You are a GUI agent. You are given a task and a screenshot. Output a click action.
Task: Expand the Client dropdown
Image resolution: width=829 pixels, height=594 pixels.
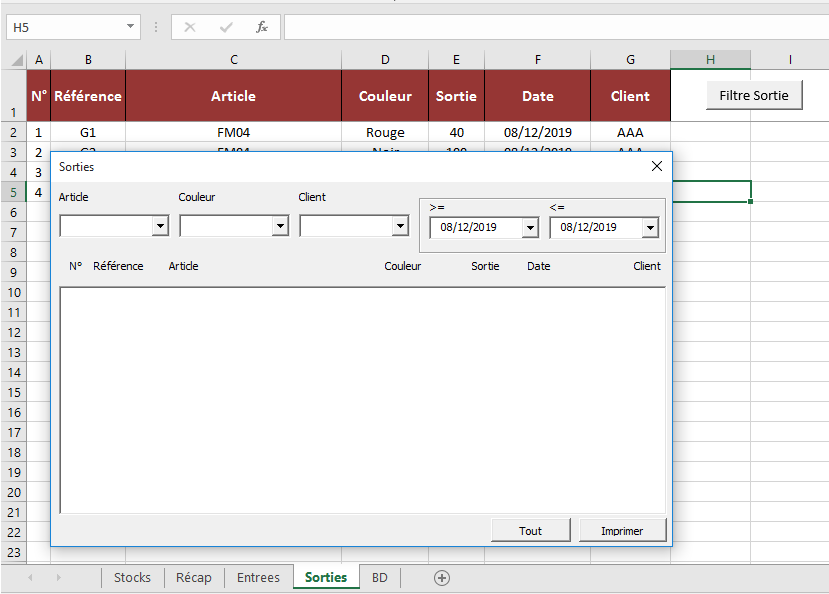click(x=400, y=227)
